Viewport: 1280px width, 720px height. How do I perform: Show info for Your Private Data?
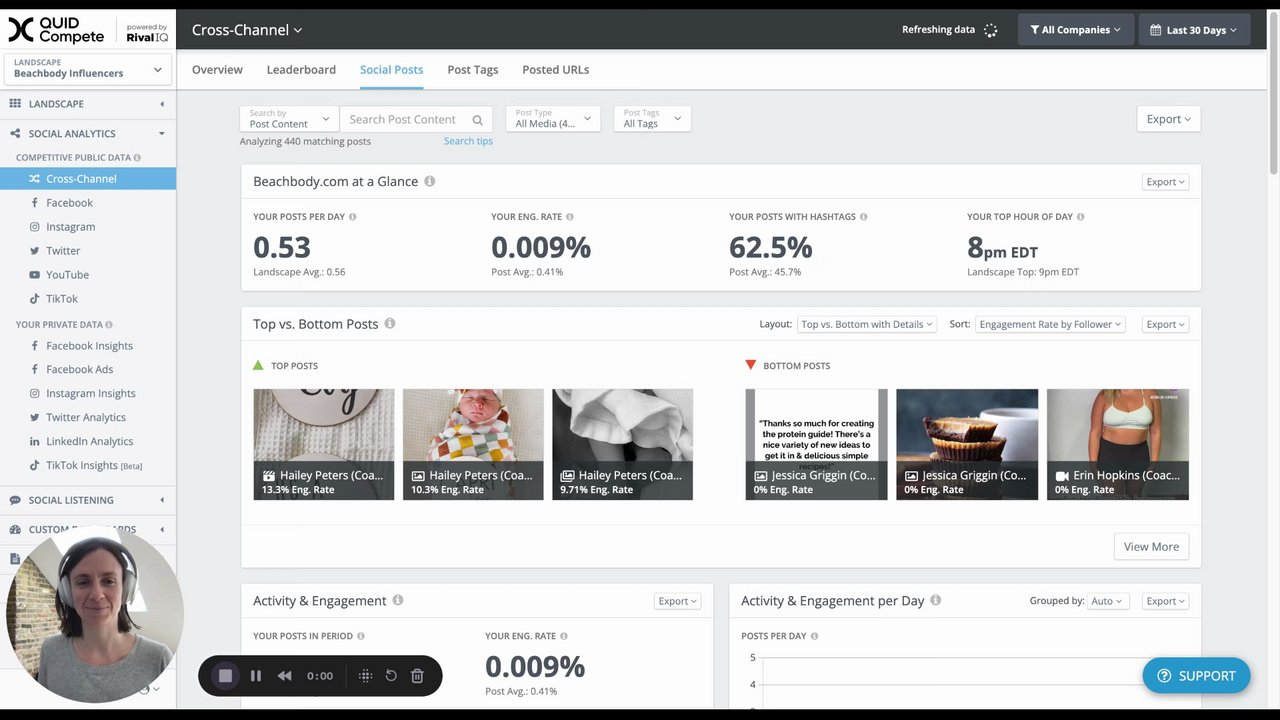point(109,325)
